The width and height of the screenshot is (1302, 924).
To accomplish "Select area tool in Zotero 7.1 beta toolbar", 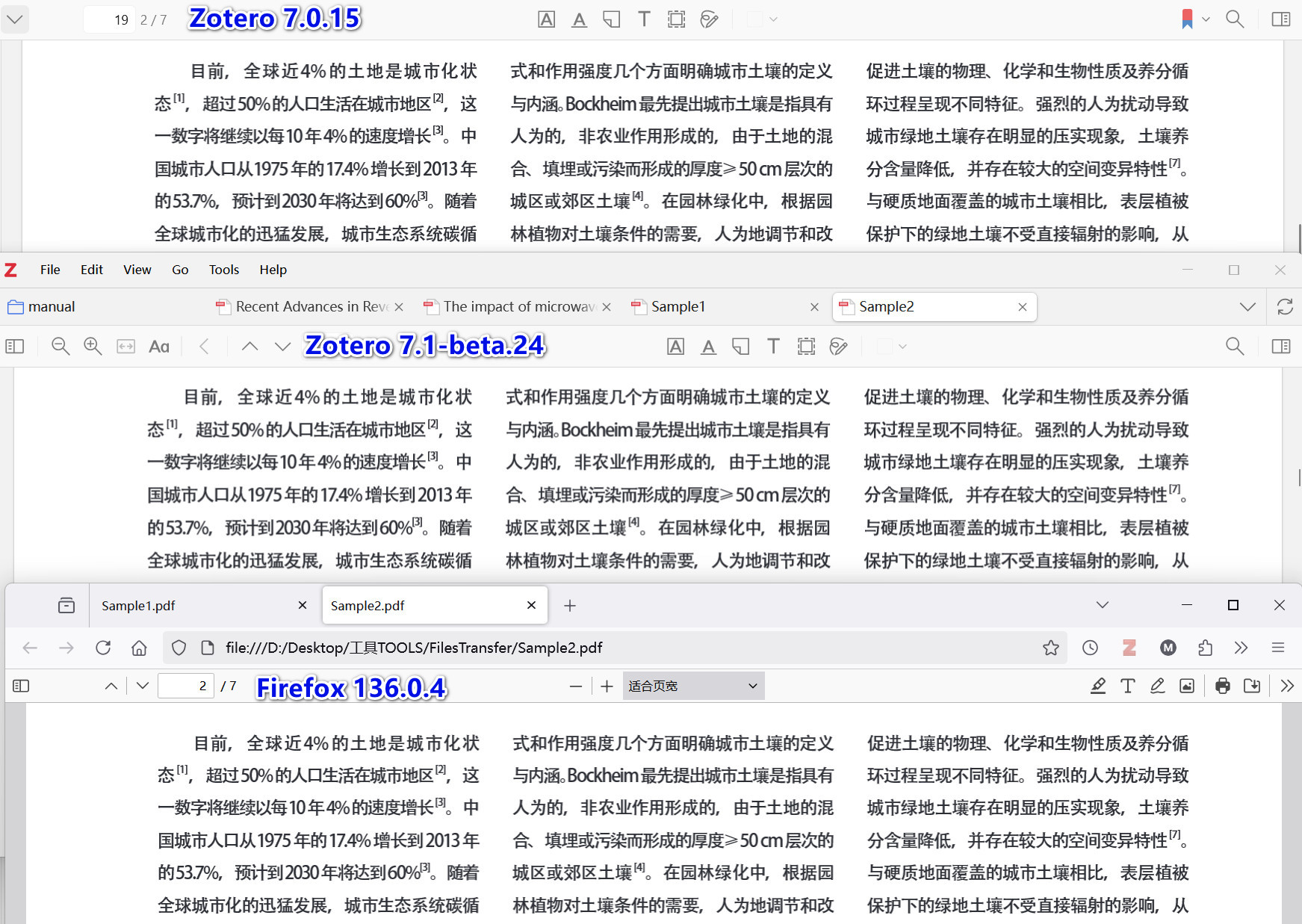I will coord(806,347).
